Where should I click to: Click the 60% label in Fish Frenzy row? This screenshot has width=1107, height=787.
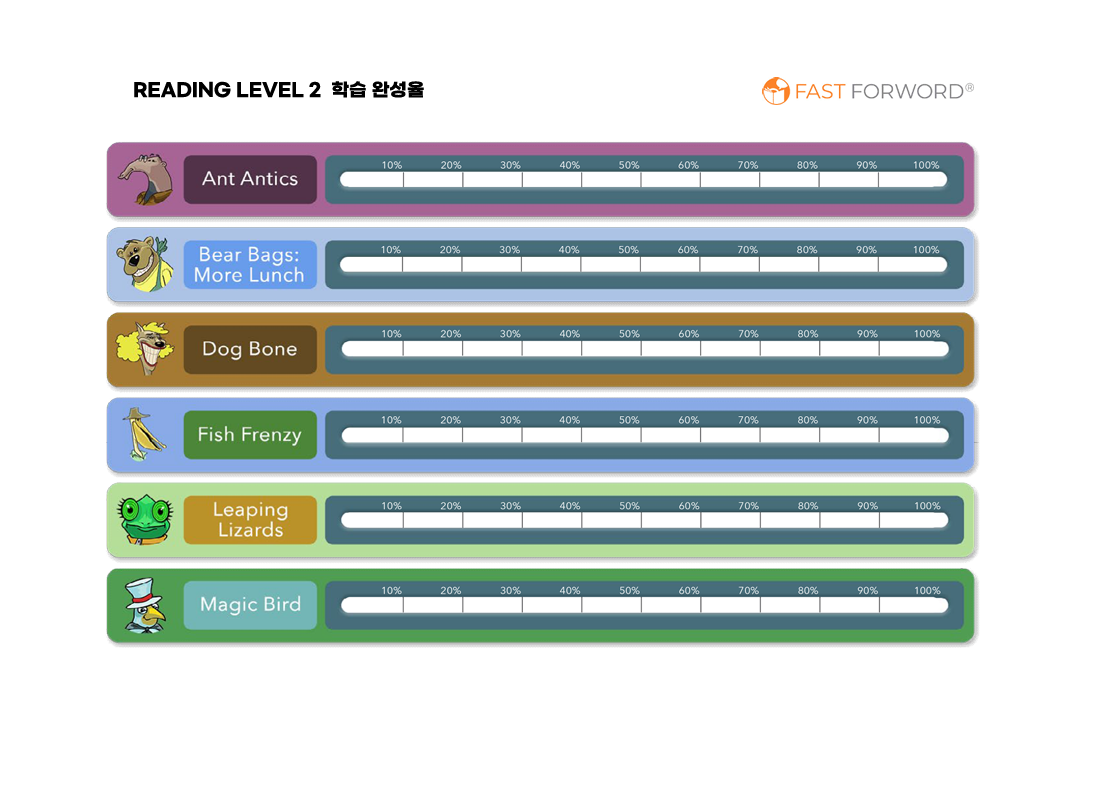(x=689, y=420)
